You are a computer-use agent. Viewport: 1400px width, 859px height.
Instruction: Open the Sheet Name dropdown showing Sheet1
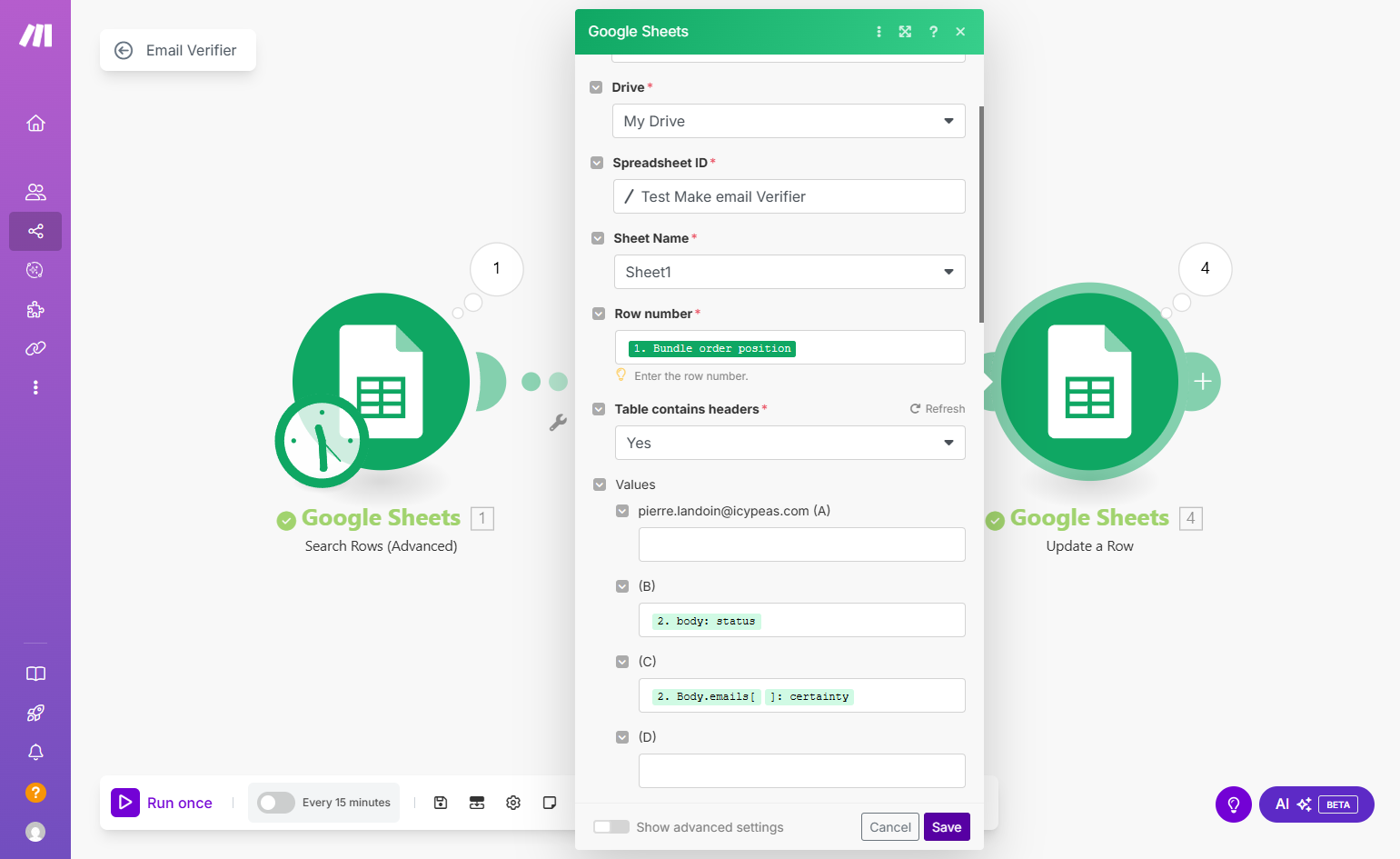point(789,272)
